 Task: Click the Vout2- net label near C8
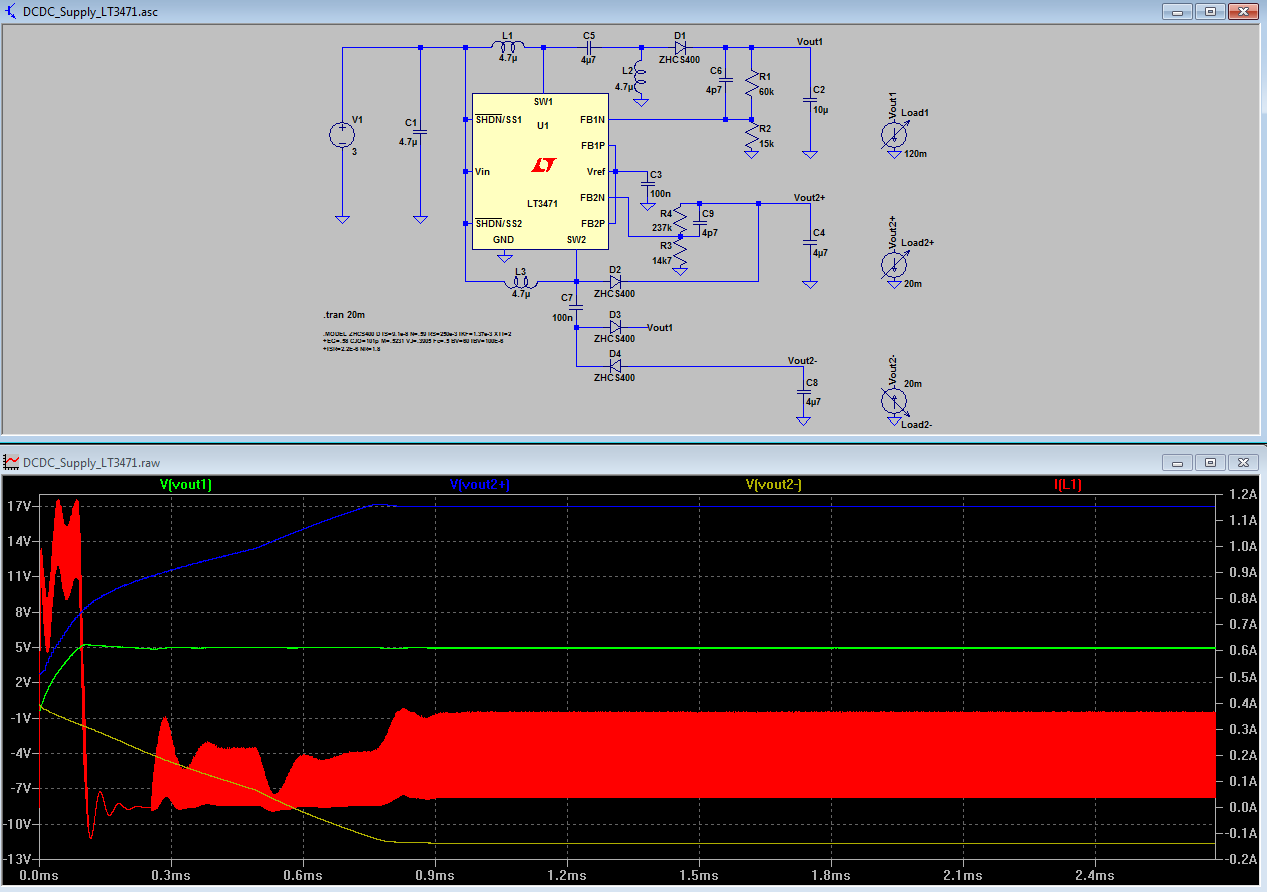tap(803, 360)
